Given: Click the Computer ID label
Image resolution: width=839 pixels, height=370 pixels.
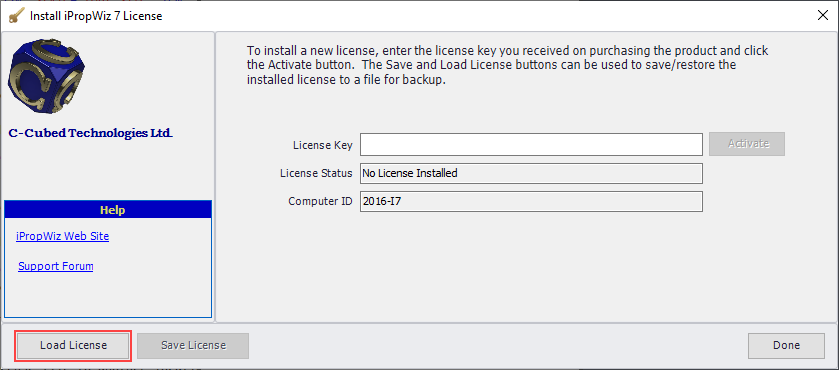Looking at the screenshot, I should pyautogui.click(x=321, y=202).
